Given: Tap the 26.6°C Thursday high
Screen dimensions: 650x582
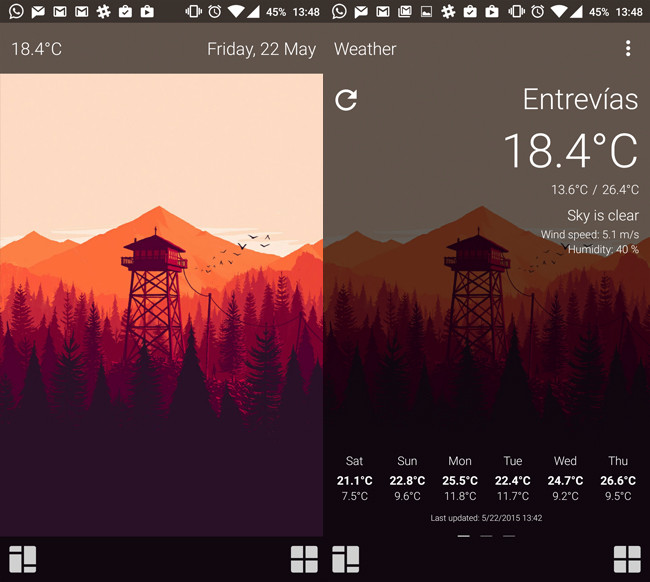Looking at the screenshot, I should 618,480.
